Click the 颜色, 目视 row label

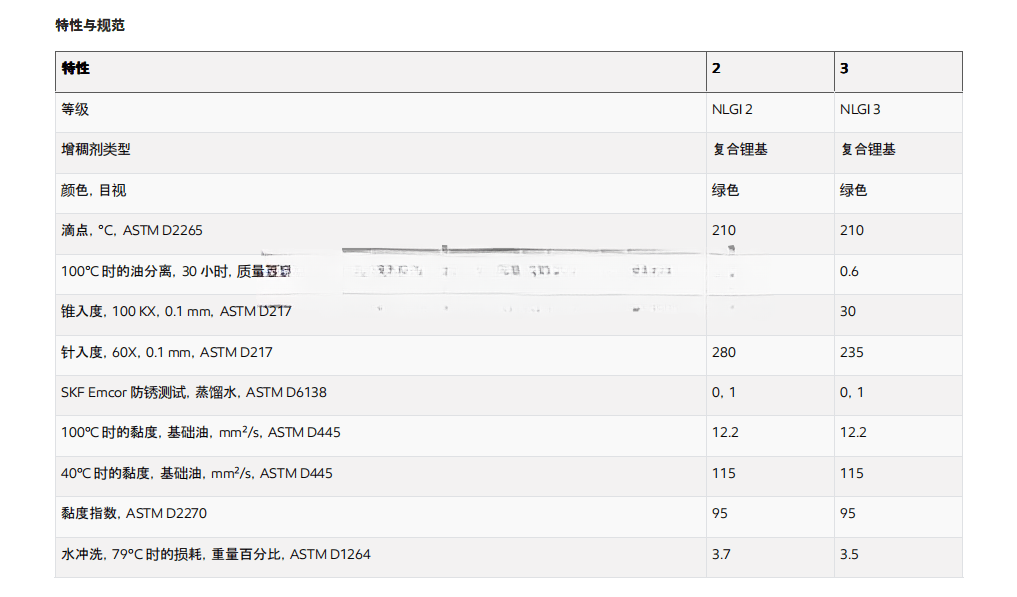pyautogui.click(x=94, y=190)
